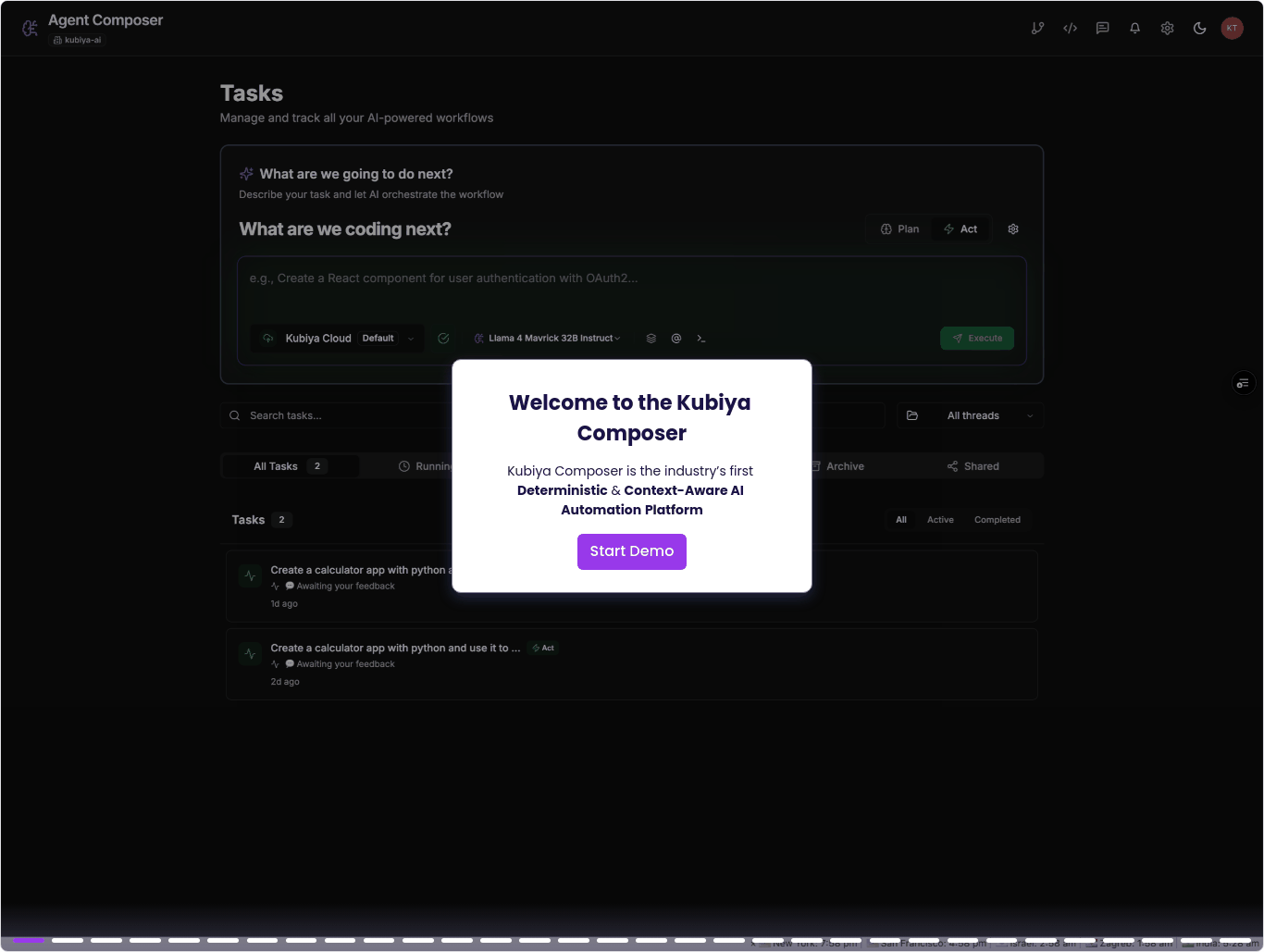Filter tasks by All
Image resolution: width=1264 pixels, height=952 pixels.
click(x=901, y=520)
